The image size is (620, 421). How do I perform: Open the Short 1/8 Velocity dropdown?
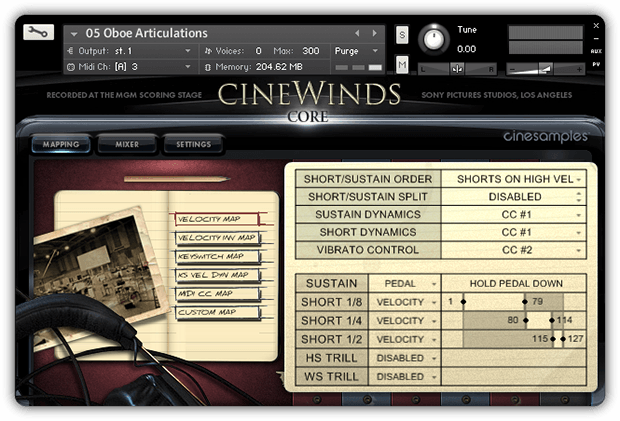pyautogui.click(x=405, y=302)
